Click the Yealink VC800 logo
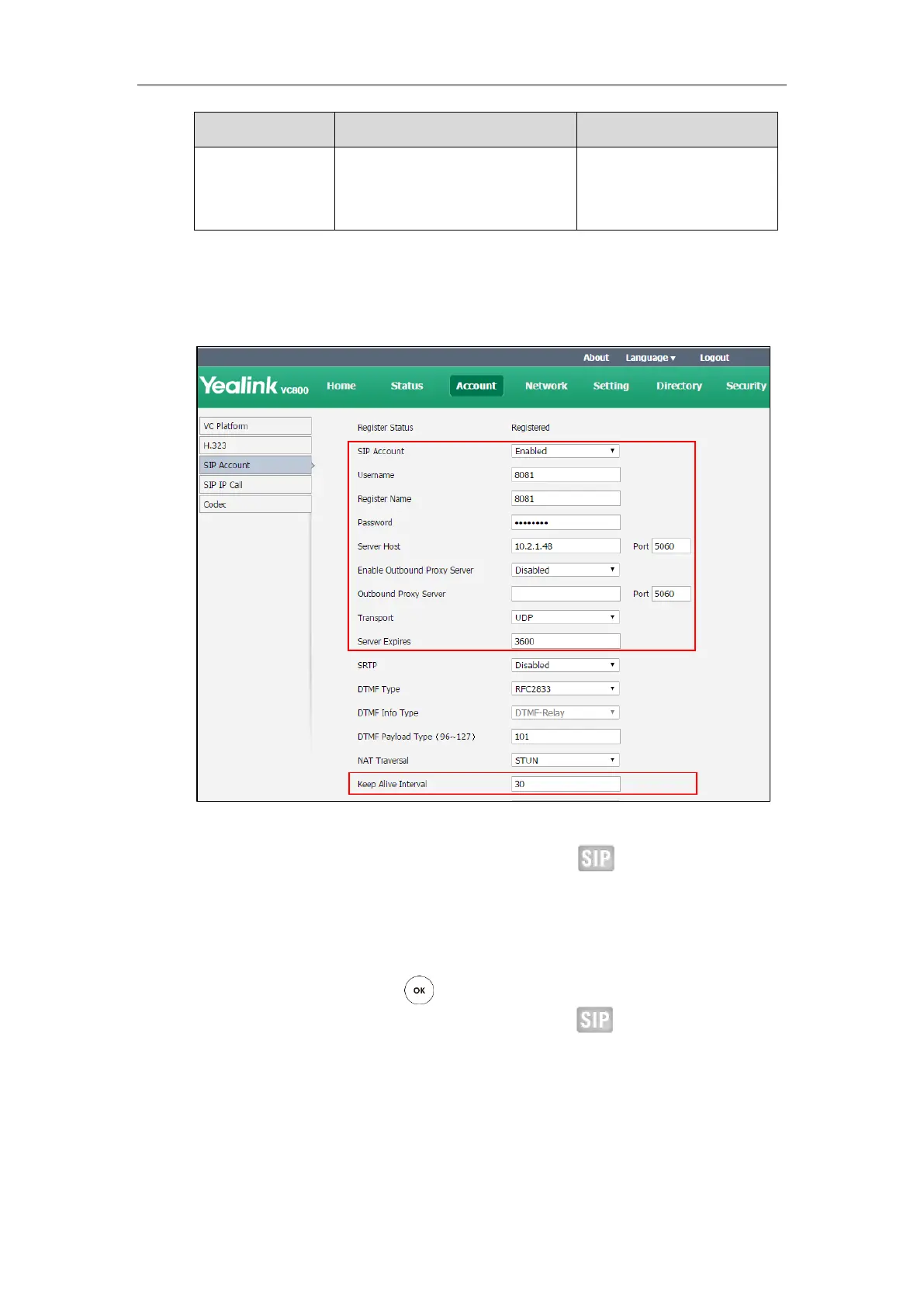This screenshot has width=924, height=1307. tap(254, 386)
